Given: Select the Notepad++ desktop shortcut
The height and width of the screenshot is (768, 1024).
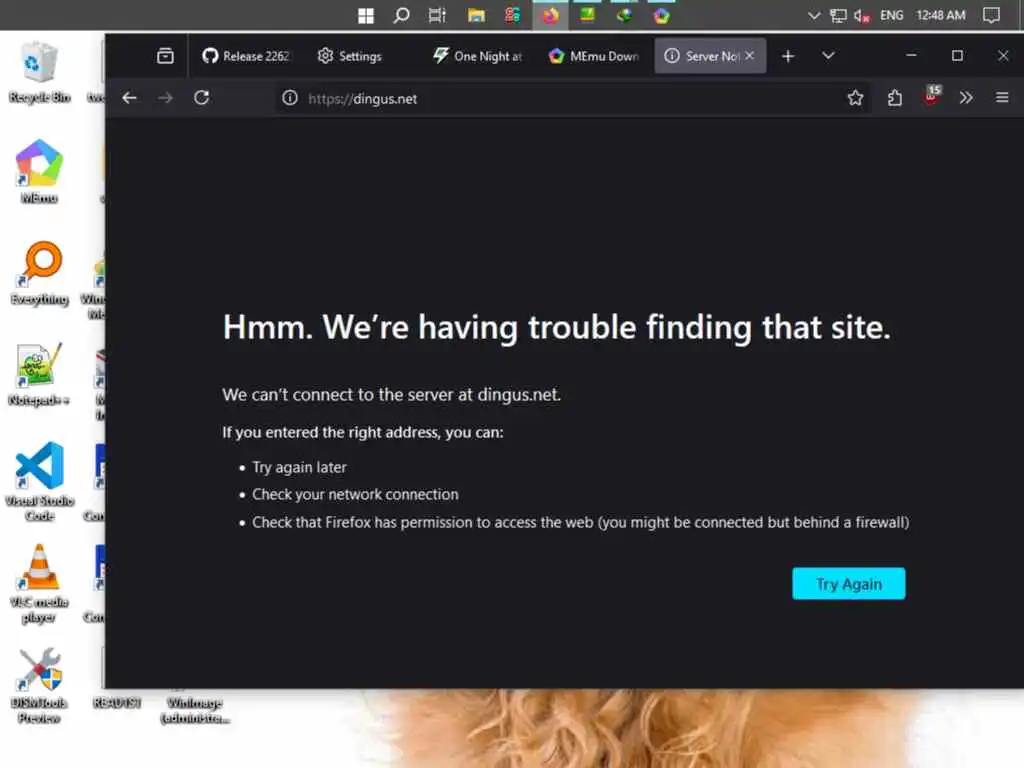Looking at the screenshot, I should (x=39, y=375).
